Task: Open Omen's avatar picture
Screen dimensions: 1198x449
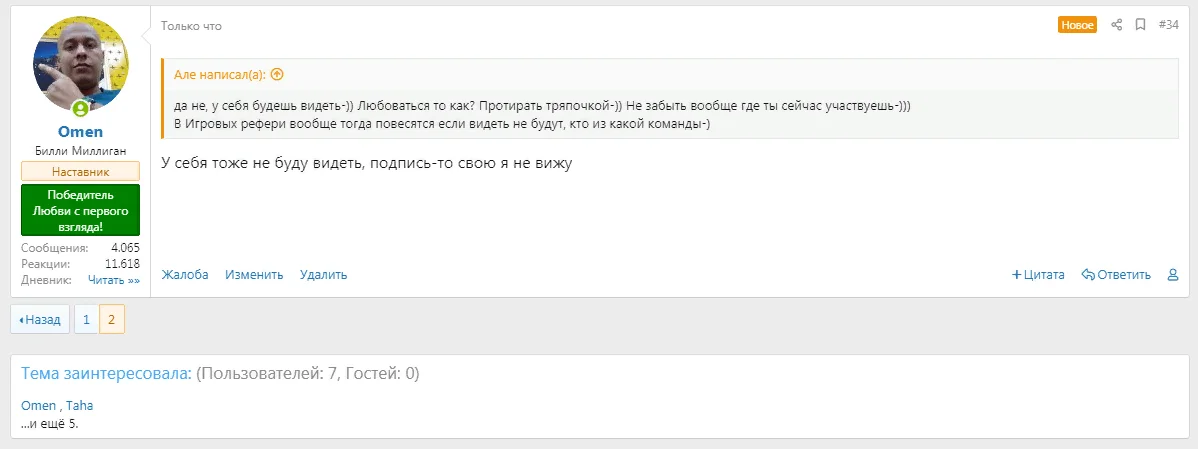Action: [81, 65]
